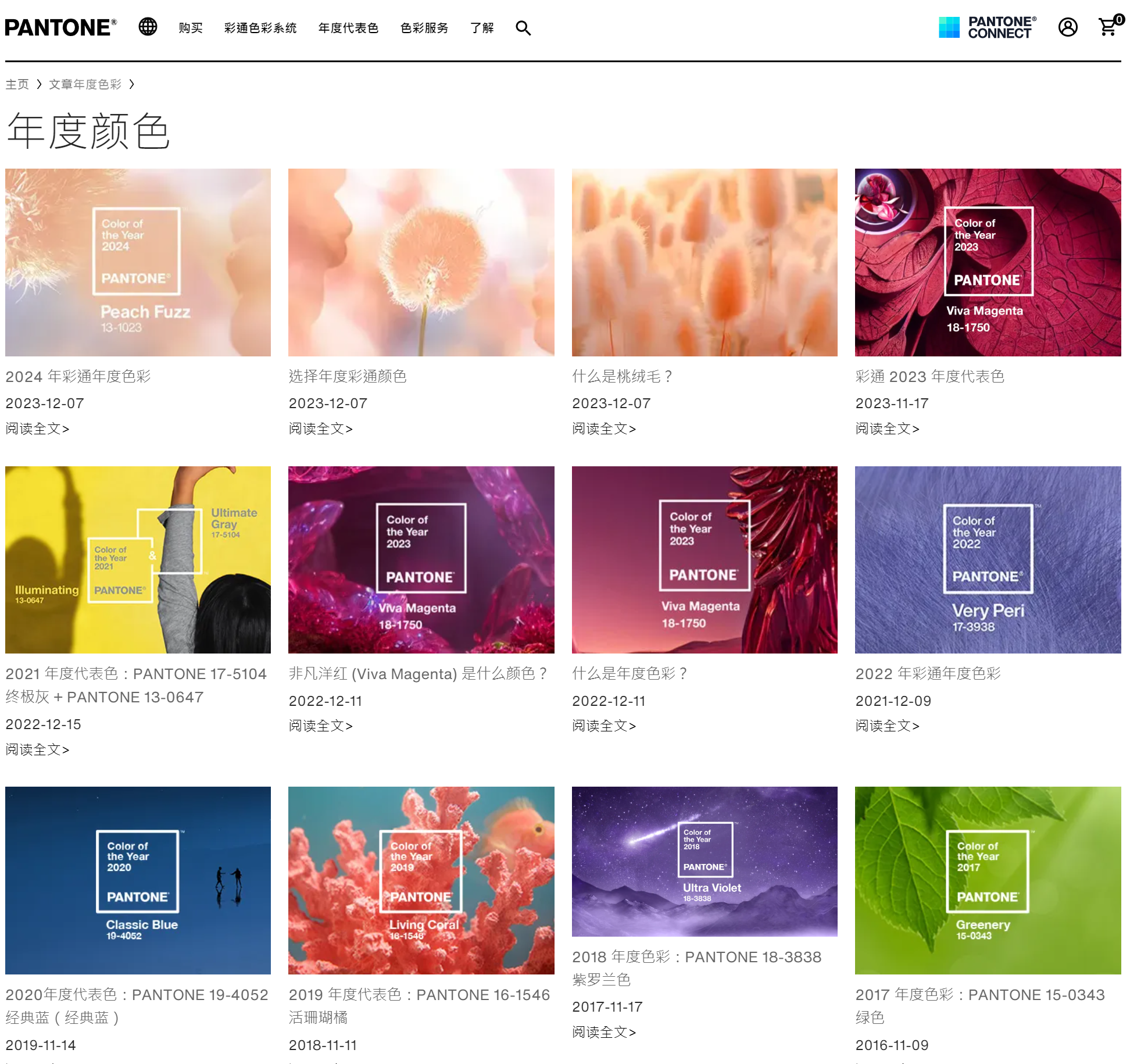The width and height of the screenshot is (1130, 1064).
Task: Open the Illuminating and Ultimate Gray thumbnail
Action: tap(138, 560)
